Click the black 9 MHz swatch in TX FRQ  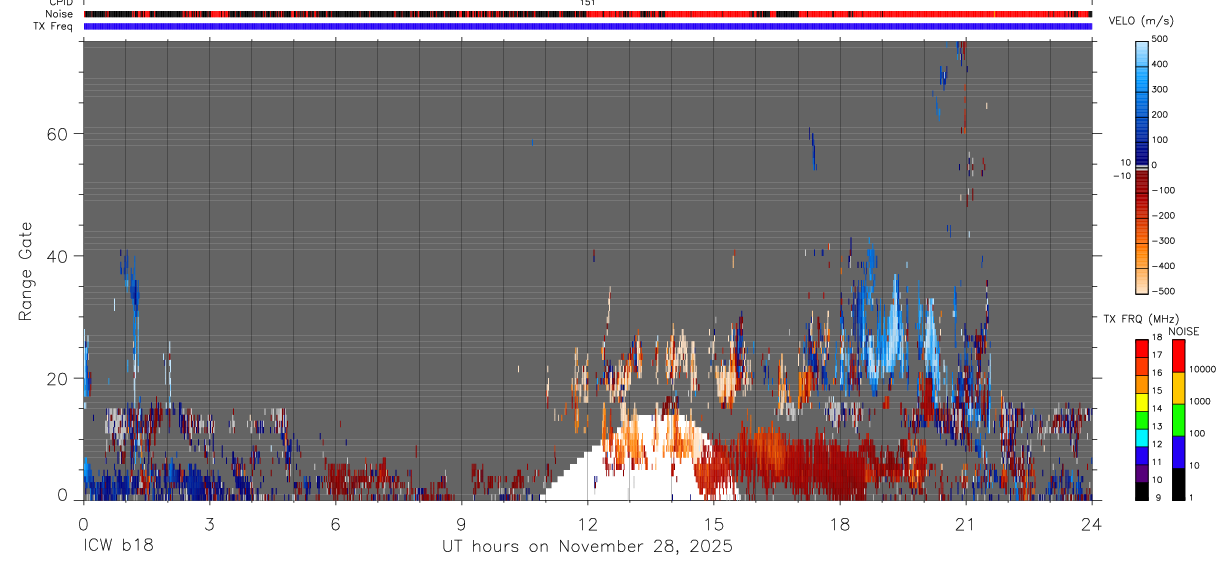coord(1142,491)
